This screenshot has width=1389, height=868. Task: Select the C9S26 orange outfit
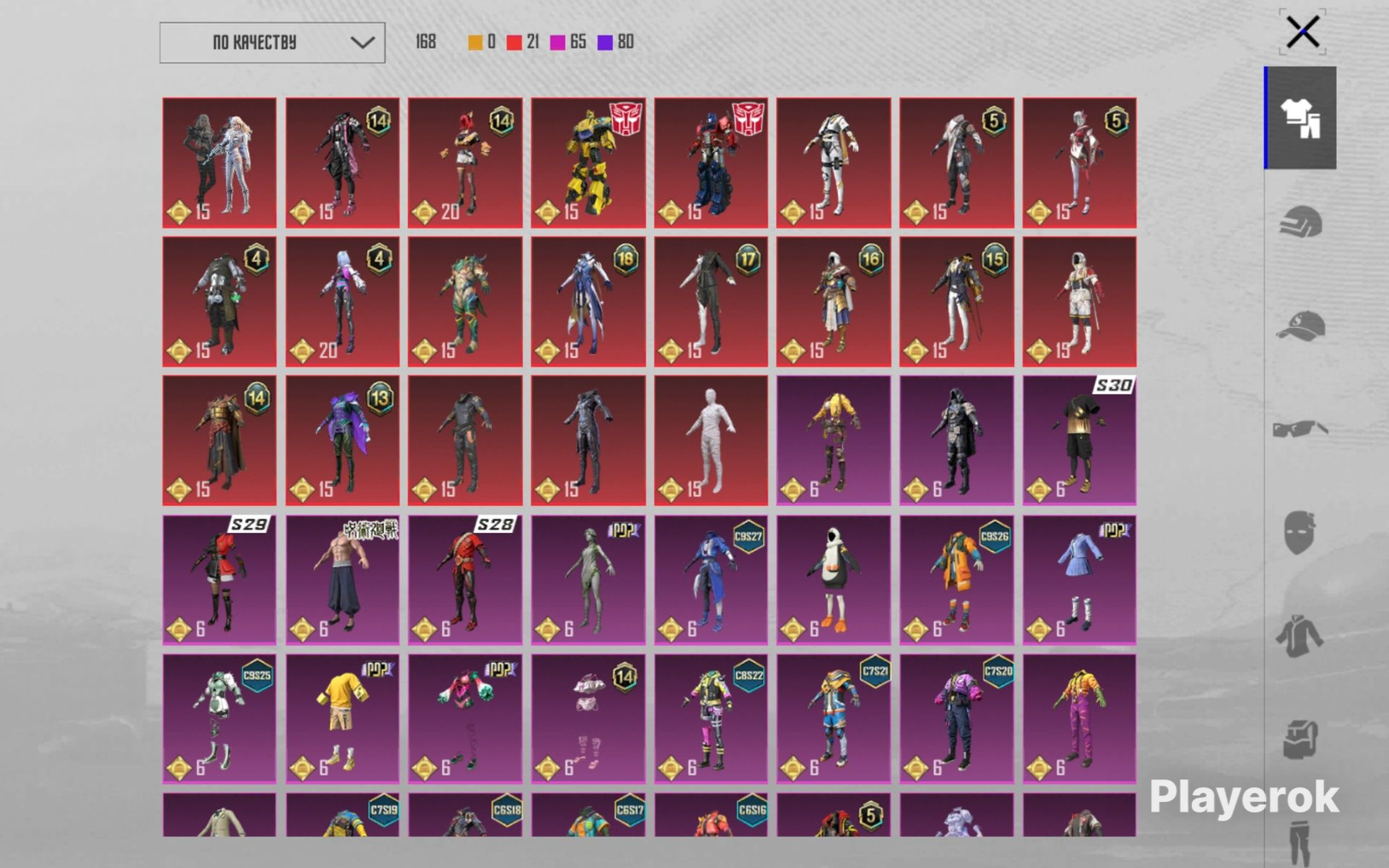point(957,580)
